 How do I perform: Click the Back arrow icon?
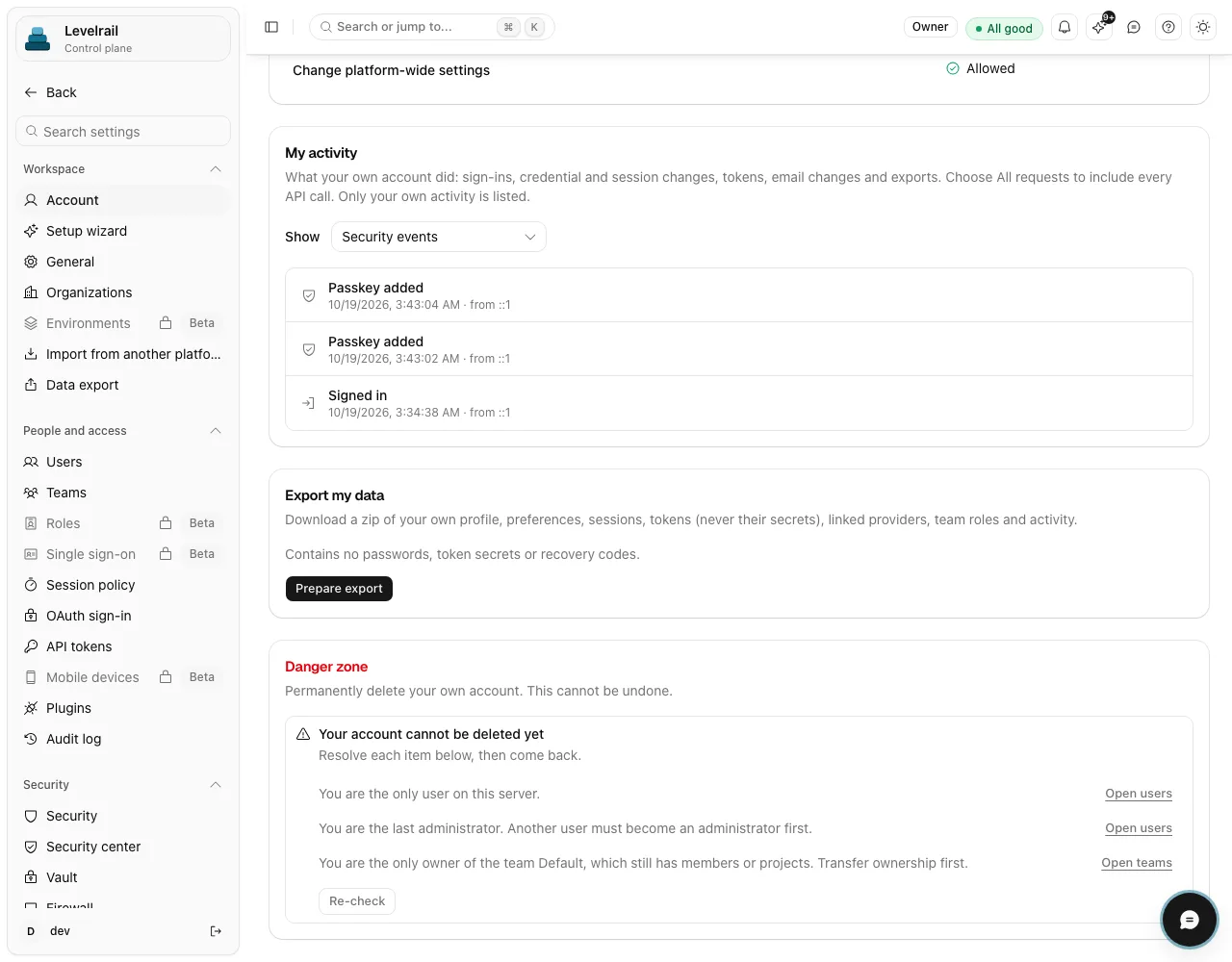[x=31, y=92]
